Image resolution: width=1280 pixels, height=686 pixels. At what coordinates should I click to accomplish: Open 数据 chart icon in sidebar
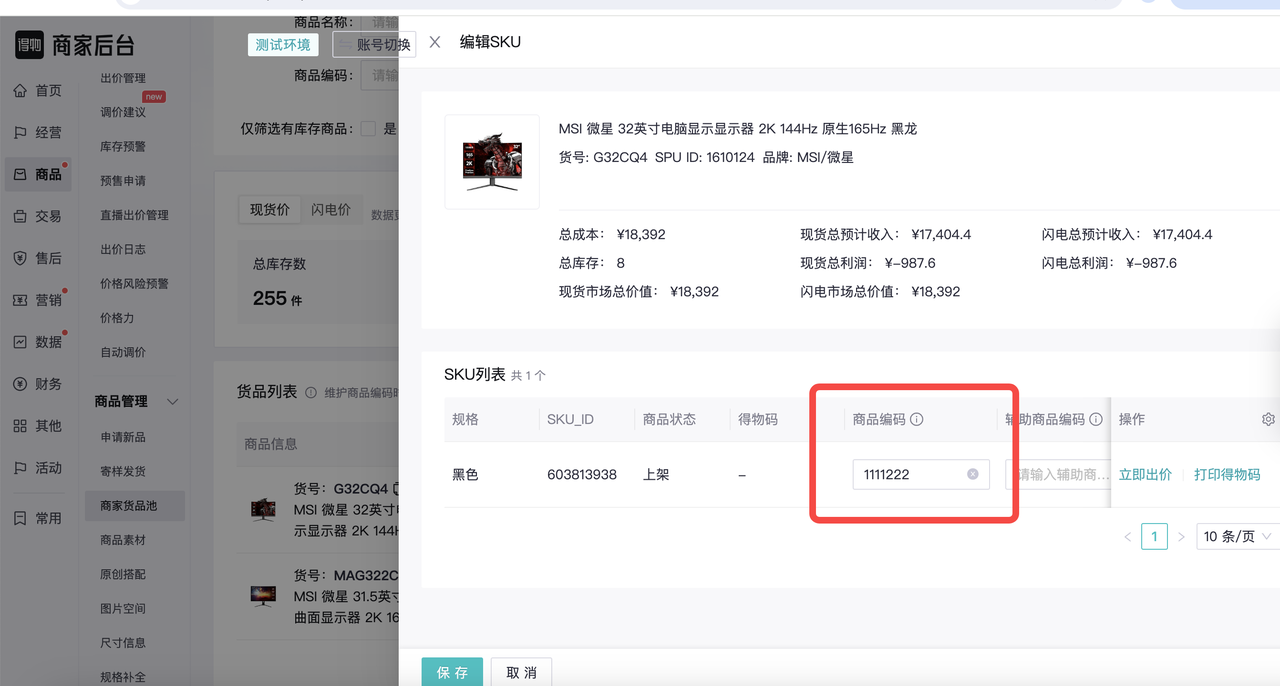pyautogui.click(x=20, y=343)
